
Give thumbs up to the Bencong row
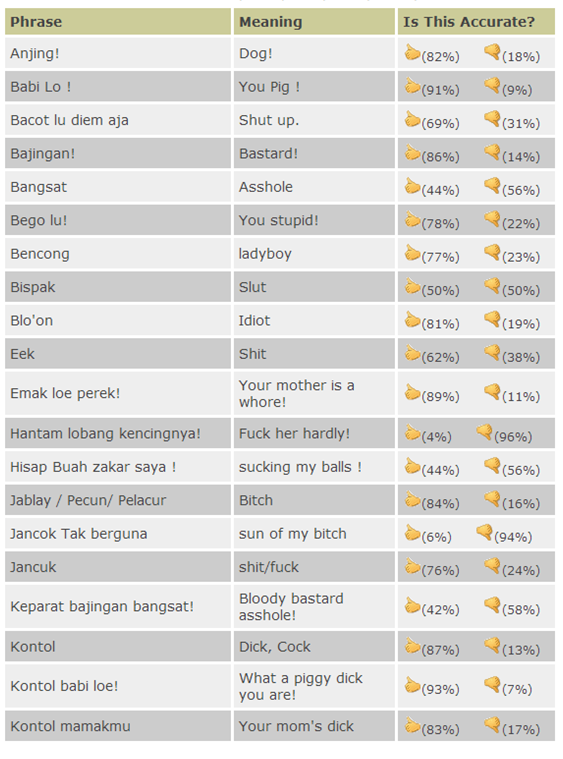pyautogui.click(x=412, y=252)
